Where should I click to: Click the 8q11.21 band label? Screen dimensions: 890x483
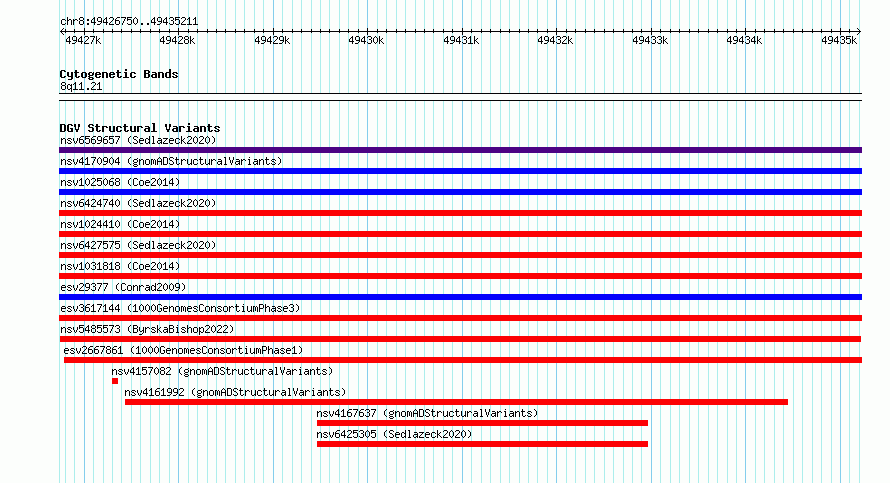tap(81, 87)
